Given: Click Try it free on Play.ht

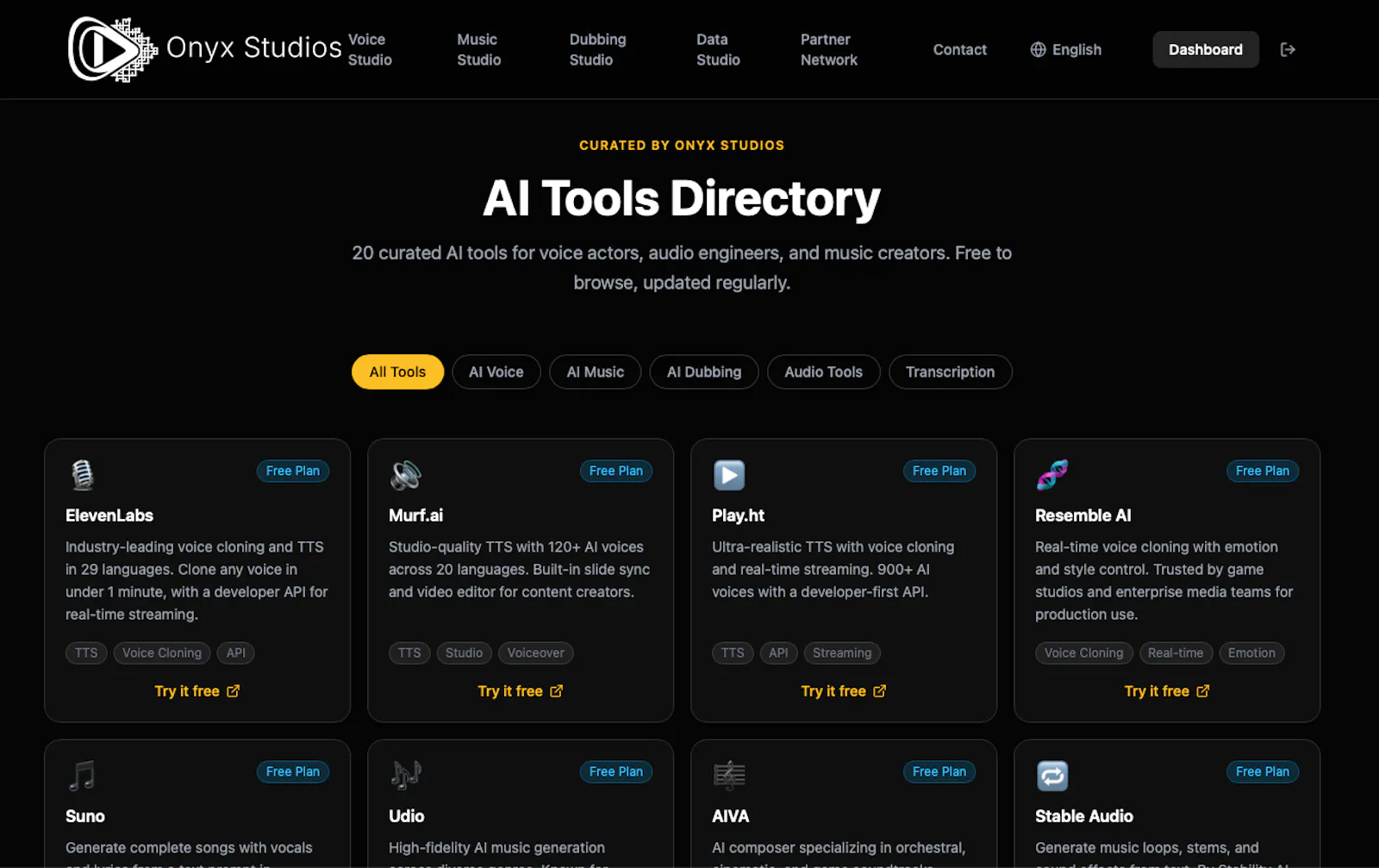Looking at the screenshot, I should [x=843, y=691].
